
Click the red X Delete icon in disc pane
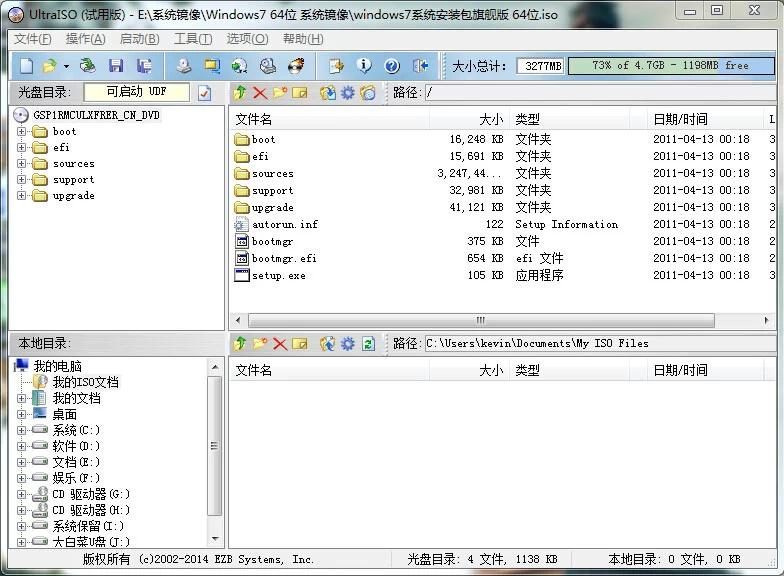point(260,92)
